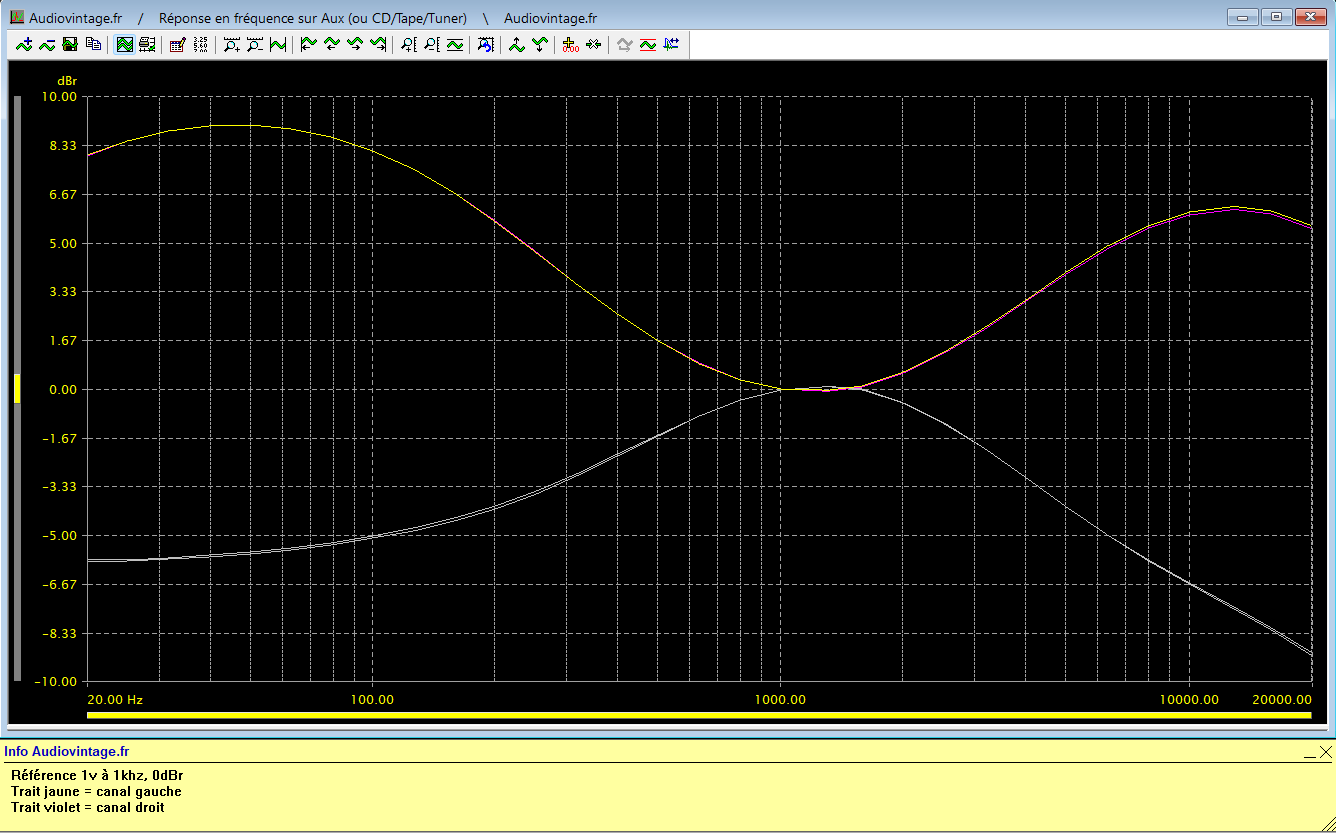
Task: Close the Info Audiovintage.fr panel
Action: tap(1325, 752)
